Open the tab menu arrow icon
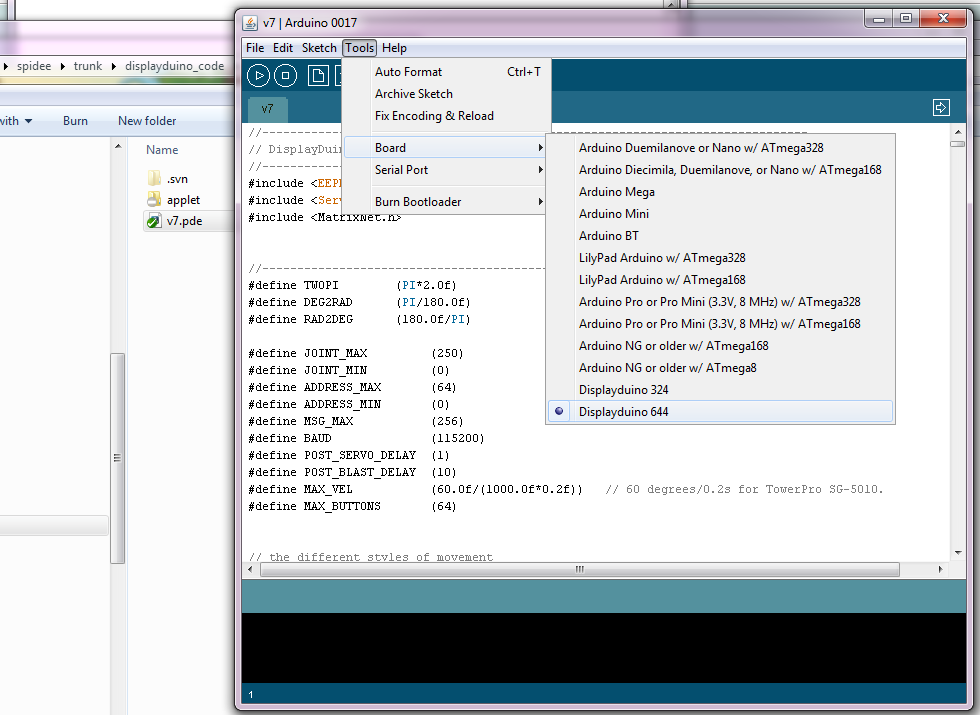 coord(940,107)
